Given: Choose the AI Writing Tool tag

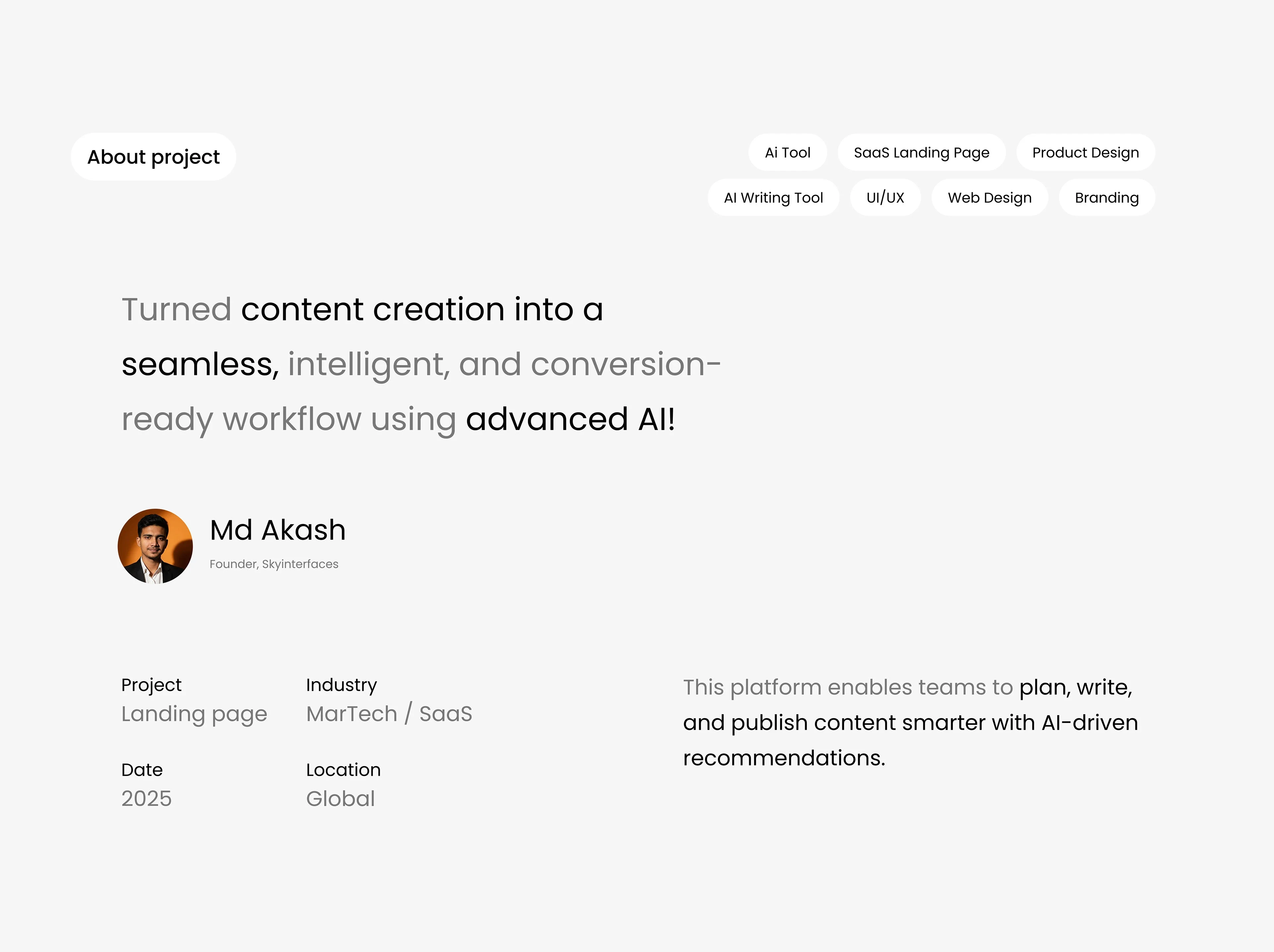Looking at the screenshot, I should (773, 197).
